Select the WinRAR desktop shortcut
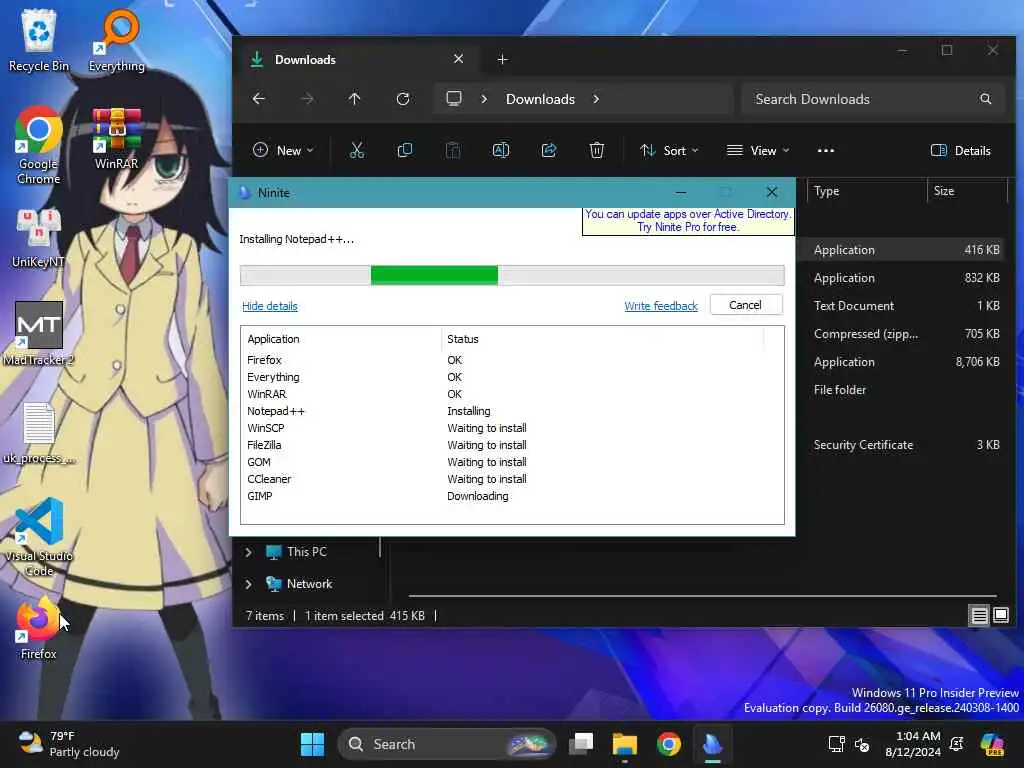The width and height of the screenshot is (1024, 768). pos(117,138)
